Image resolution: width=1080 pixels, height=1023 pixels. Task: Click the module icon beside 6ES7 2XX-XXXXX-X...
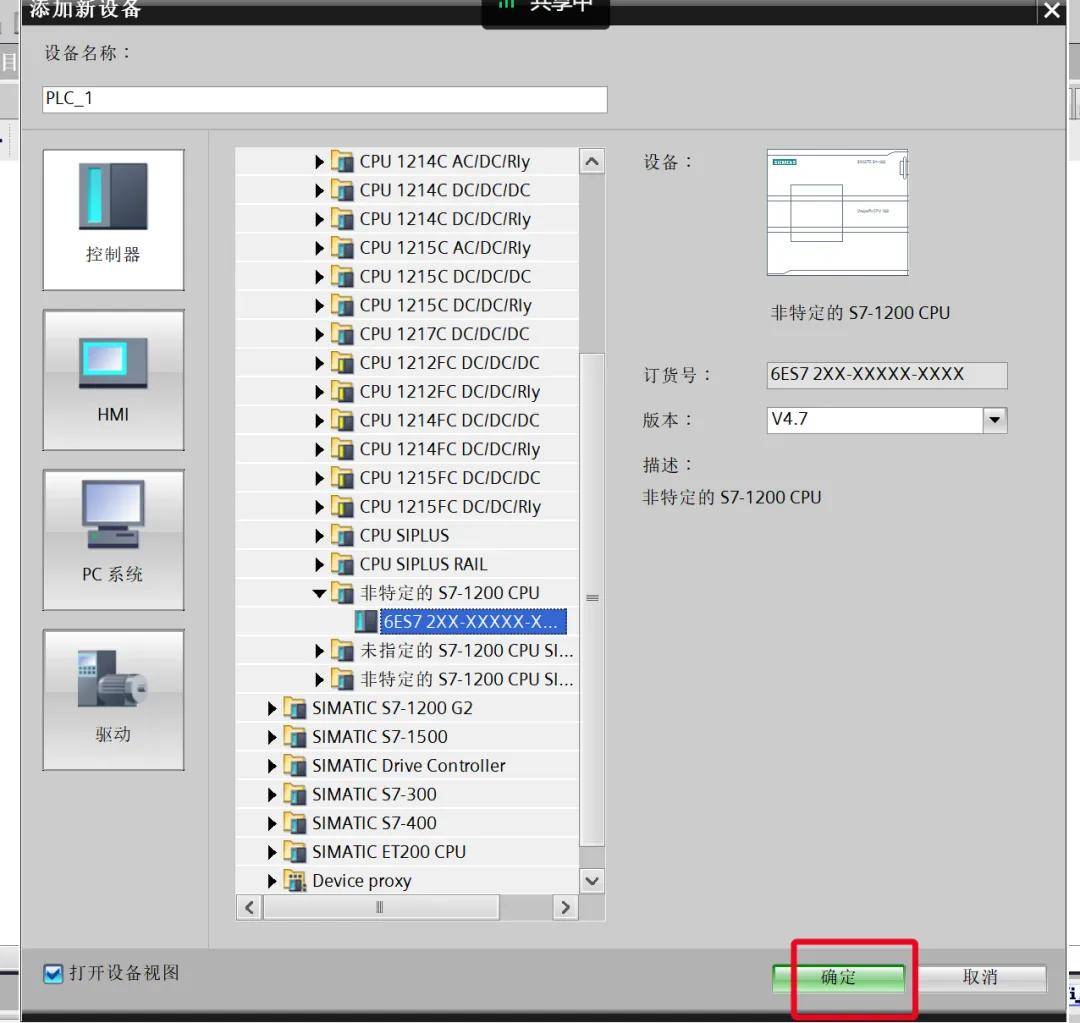pos(366,621)
